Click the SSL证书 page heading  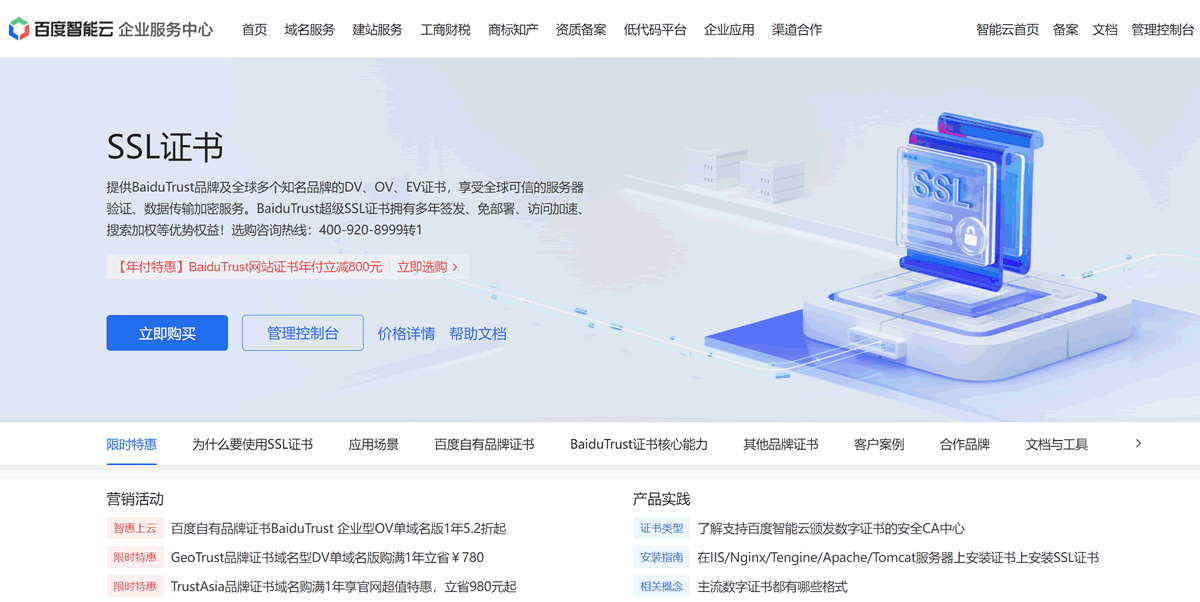pyautogui.click(x=165, y=147)
